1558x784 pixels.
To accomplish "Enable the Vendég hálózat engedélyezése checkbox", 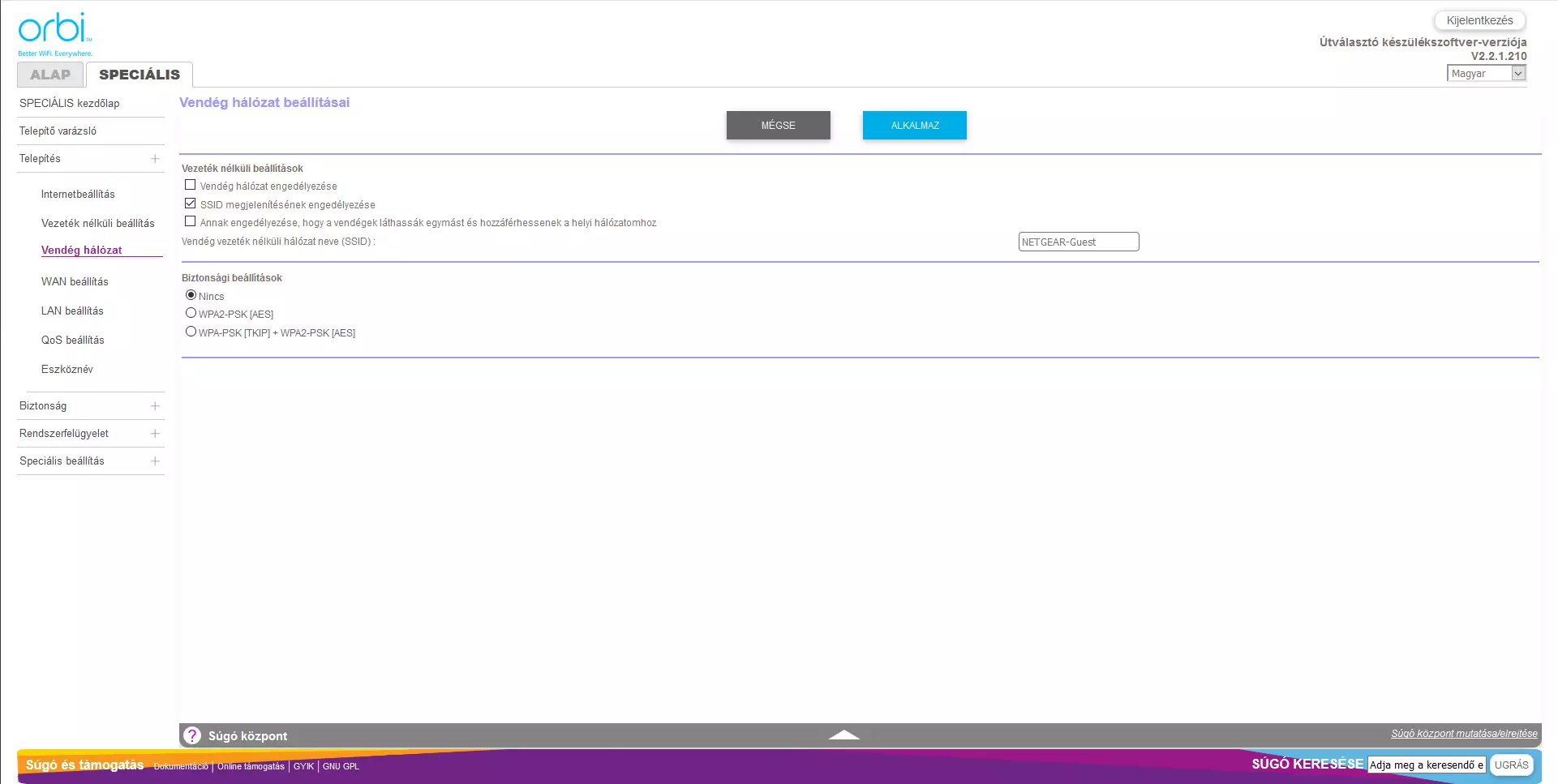I will [x=191, y=186].
